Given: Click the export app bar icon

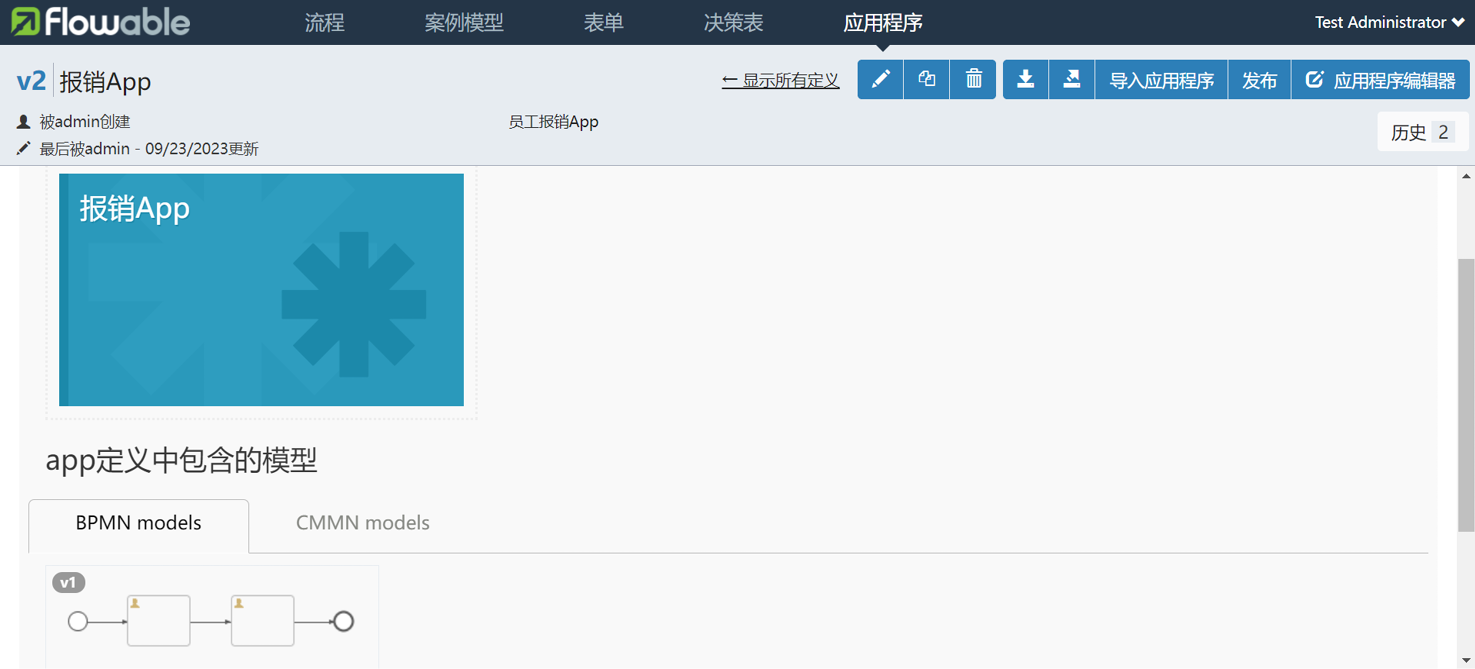Looking at the screenshot, I should point(1071,80).
